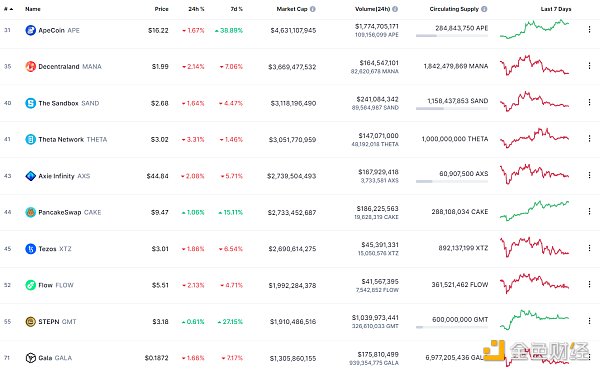Viewport: 600px width, 372px height.
Task: Click the Decentraland logo icon
Action: pos(30,67)
